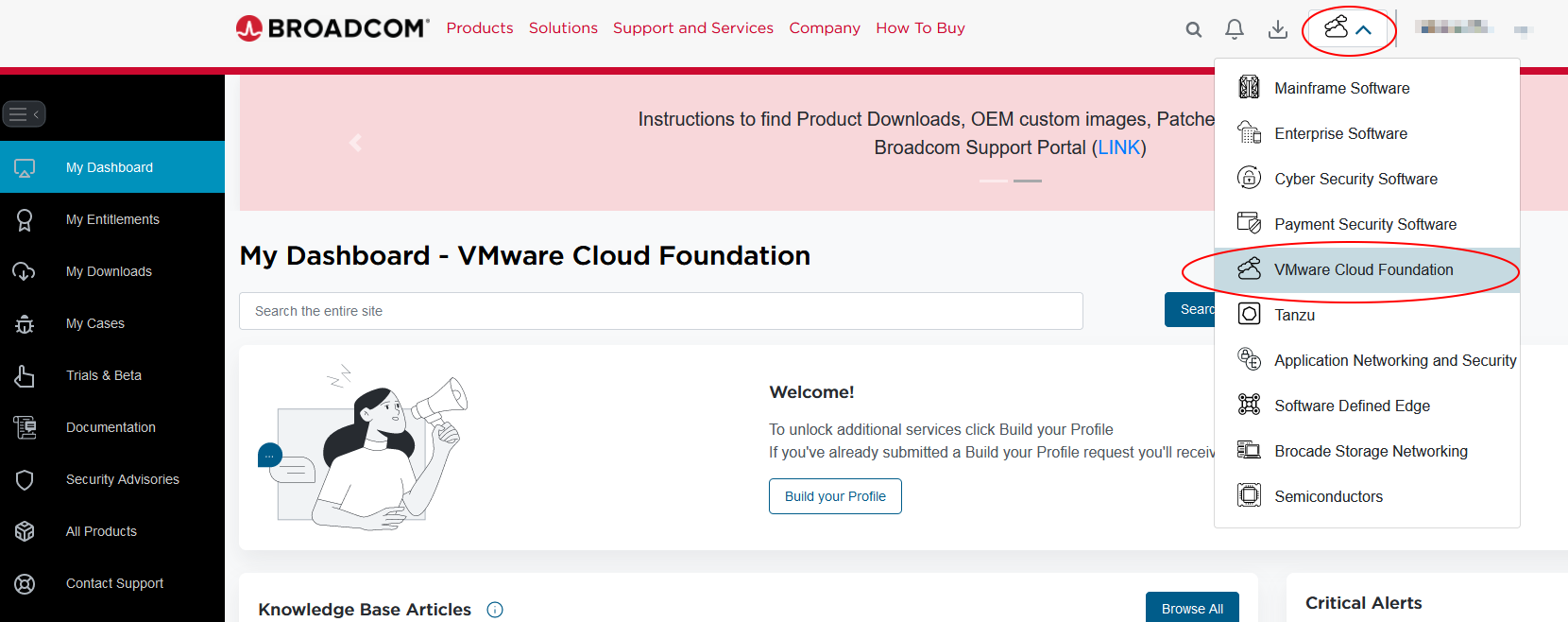Click the Enterprise Software building icon
The image size is (1568, 622).
1249,132
